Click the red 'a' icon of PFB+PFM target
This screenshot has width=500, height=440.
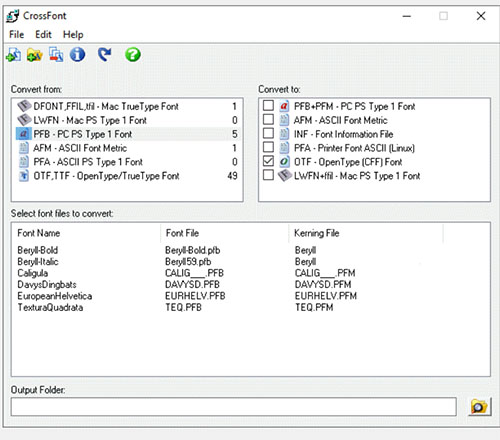coord(284,106)
